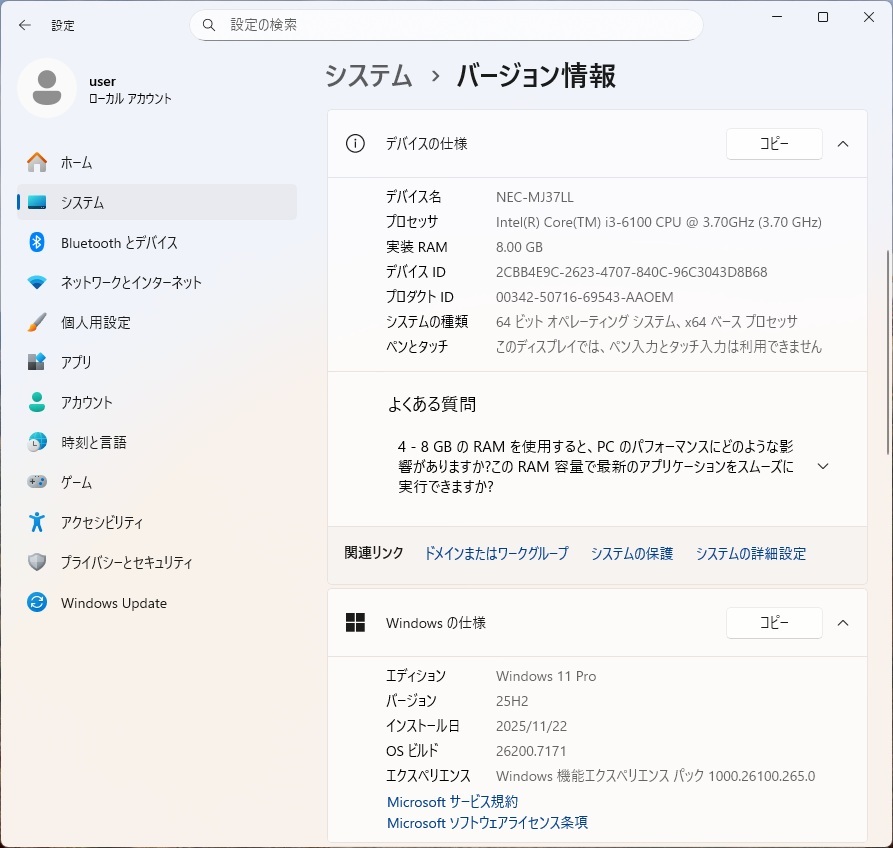Copy device specs with コピー button
The image size is (893, 848).
(774, 144)
